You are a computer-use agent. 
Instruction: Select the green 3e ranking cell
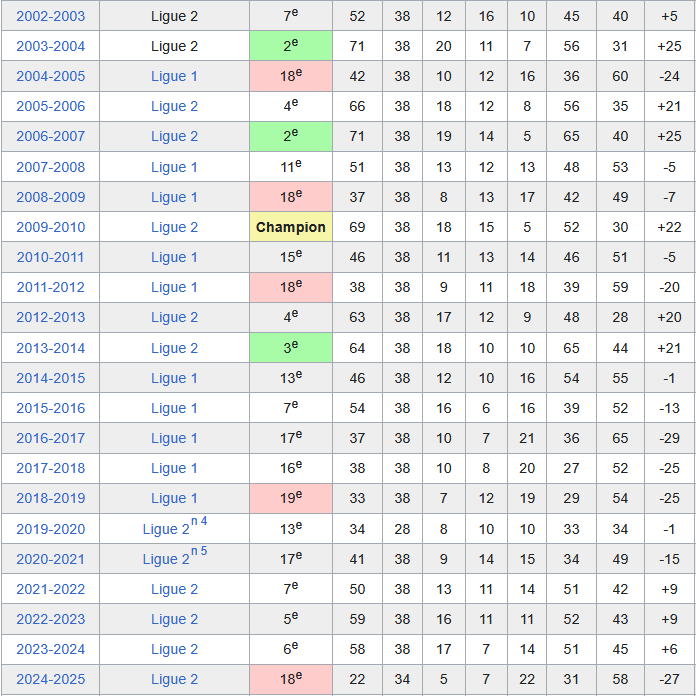tap(290, 348)
